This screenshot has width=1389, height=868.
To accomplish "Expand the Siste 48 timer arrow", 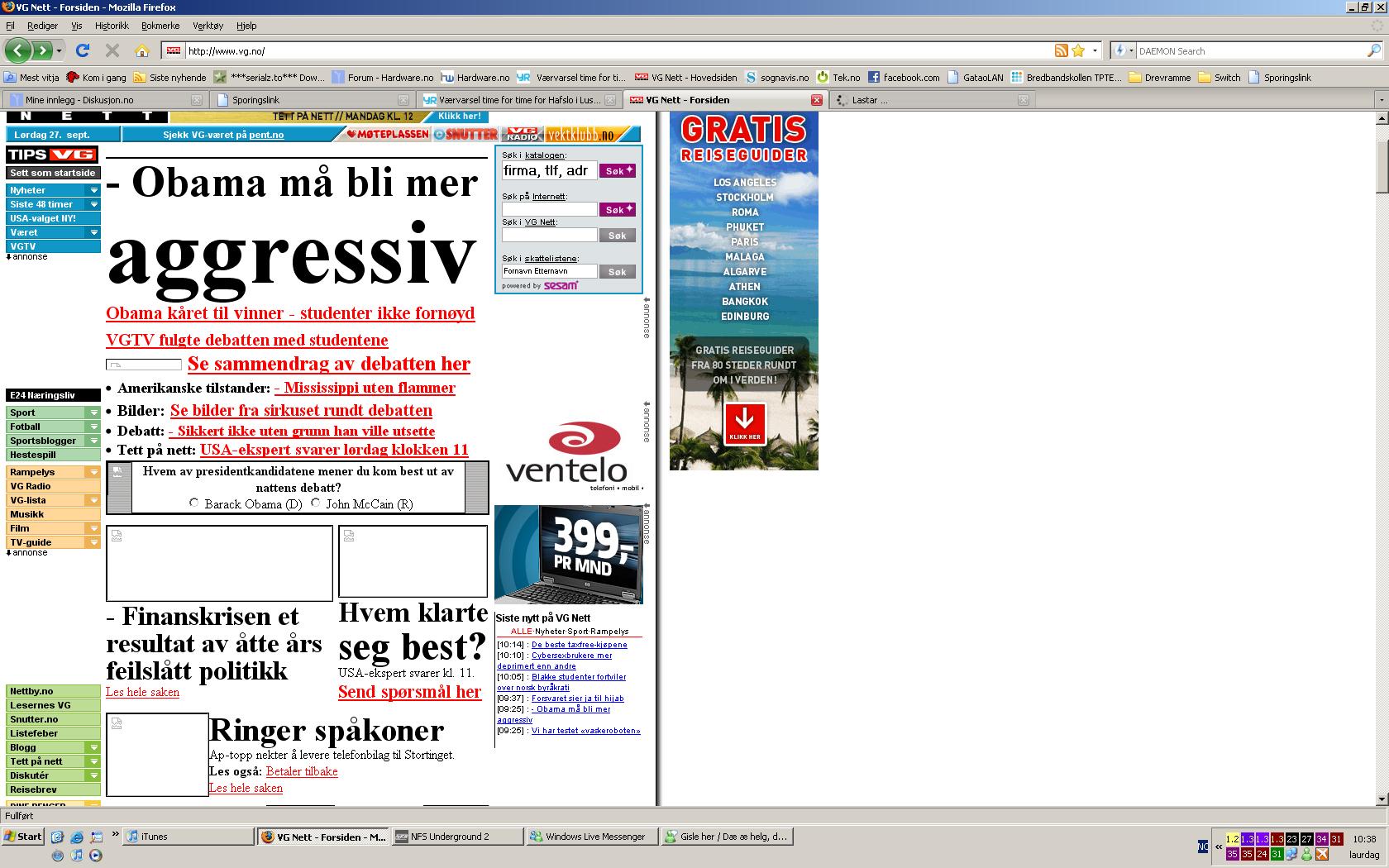I will [x=94, y=204].
